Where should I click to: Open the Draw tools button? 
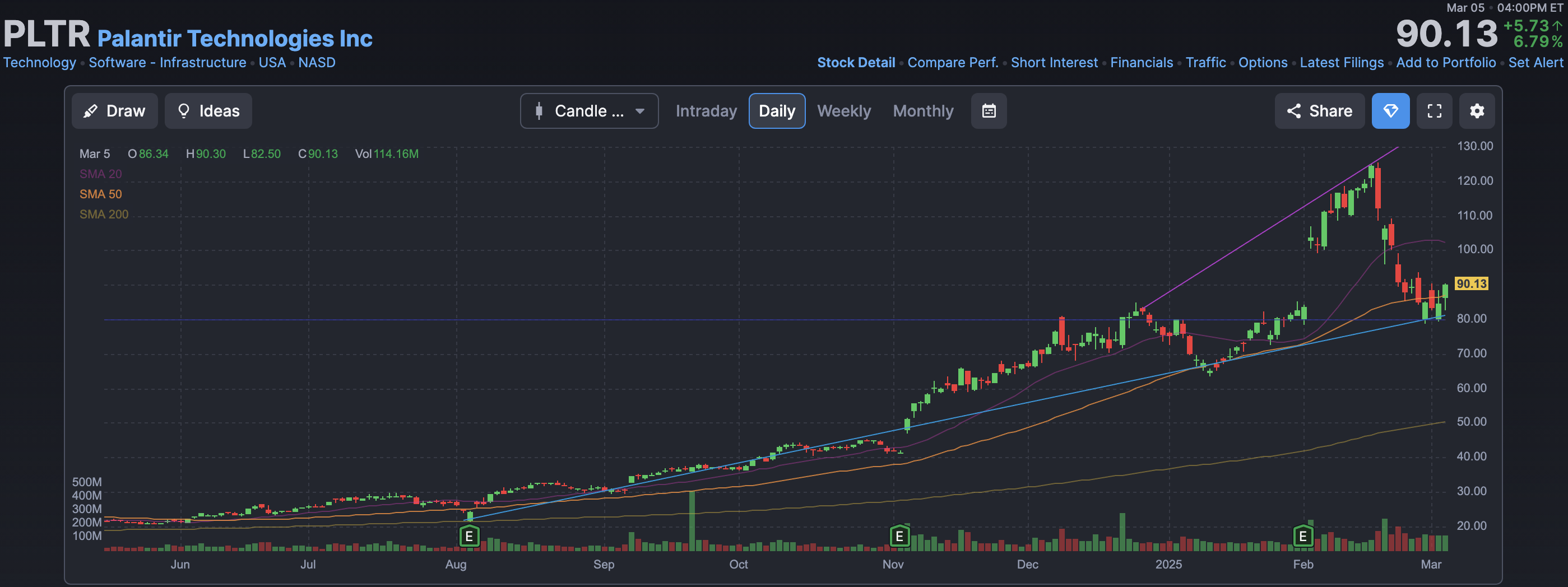[x=114, y=111]
